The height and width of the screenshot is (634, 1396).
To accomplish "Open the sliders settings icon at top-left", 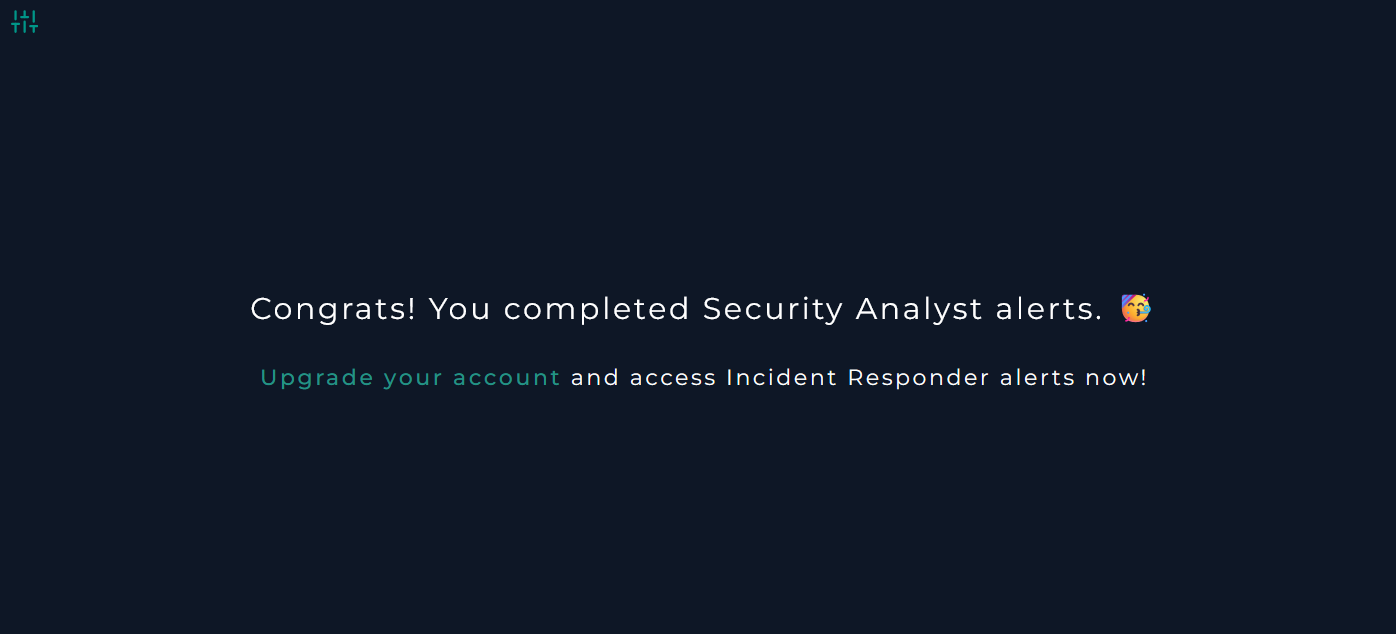I will coord(24,21).
